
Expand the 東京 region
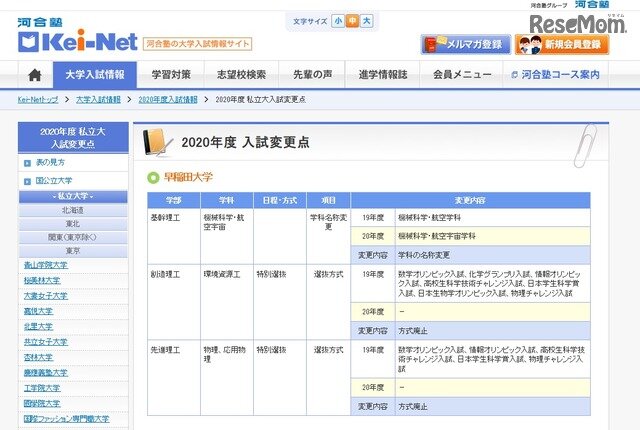click(73, 251)
